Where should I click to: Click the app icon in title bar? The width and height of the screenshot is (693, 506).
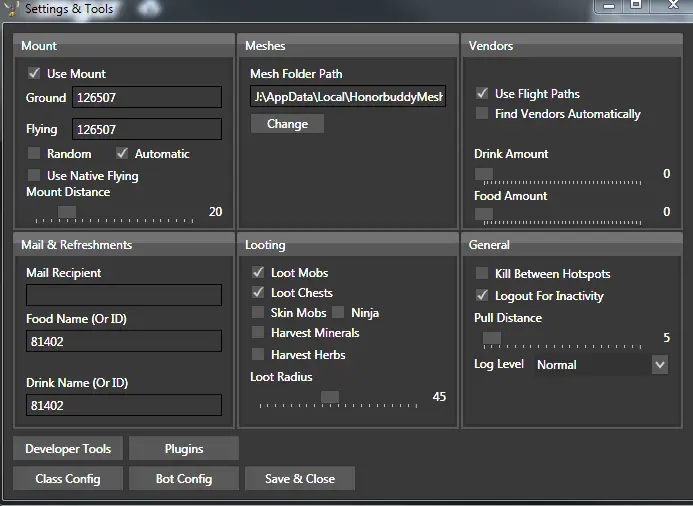click(12, 9)
